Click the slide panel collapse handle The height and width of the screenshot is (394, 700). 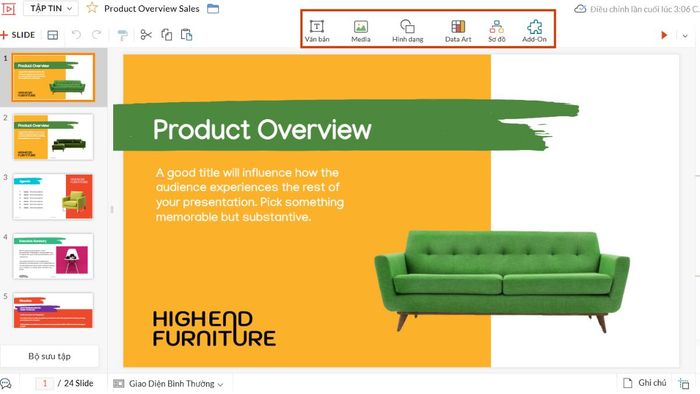pyautogui.click(x=112, y=209)
